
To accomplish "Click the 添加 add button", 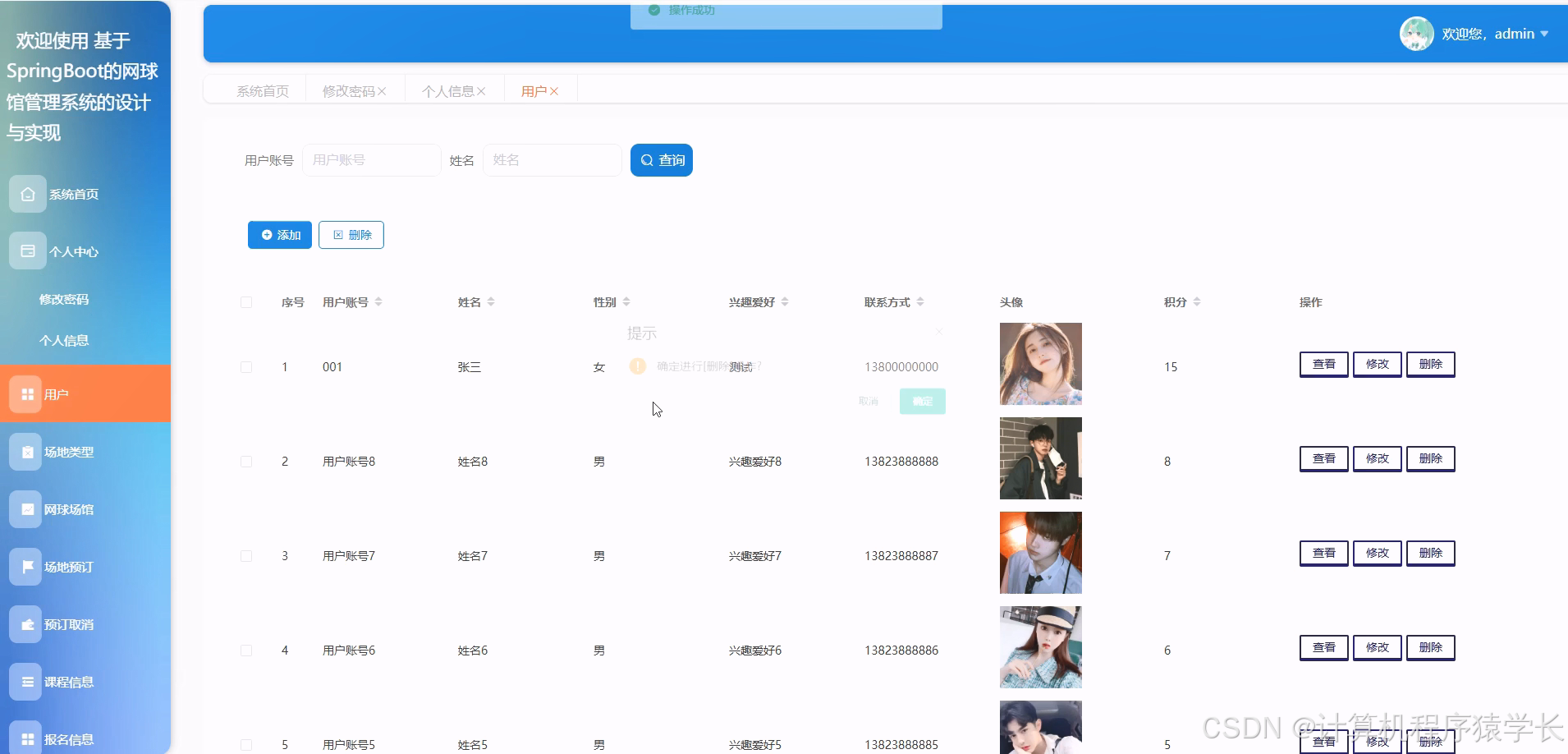I will click(x=279, y=234).
